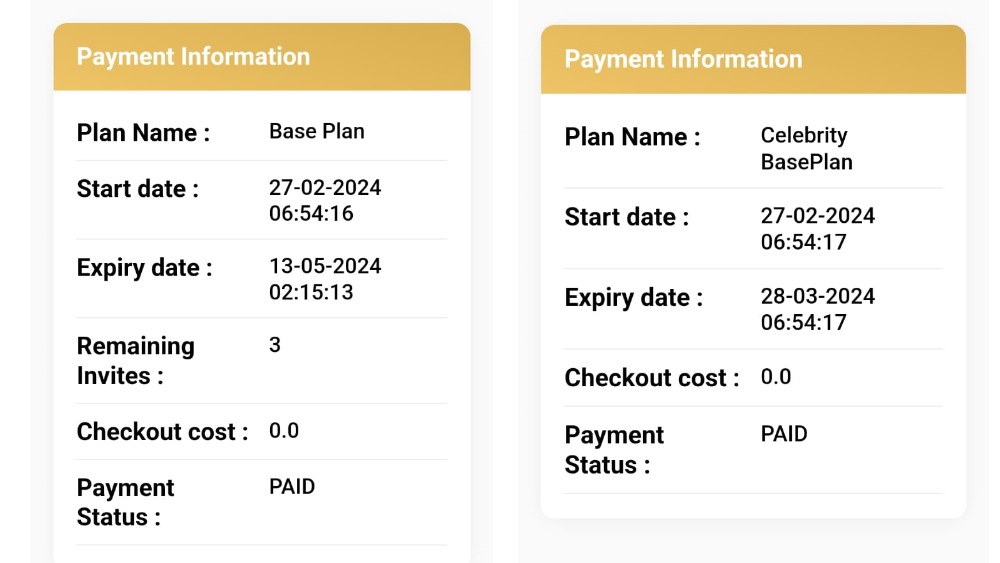The height and width of the screenshot is (563, 1000).
Task: Click PAID status in the Base Plan card
Action: click(292, 487)
